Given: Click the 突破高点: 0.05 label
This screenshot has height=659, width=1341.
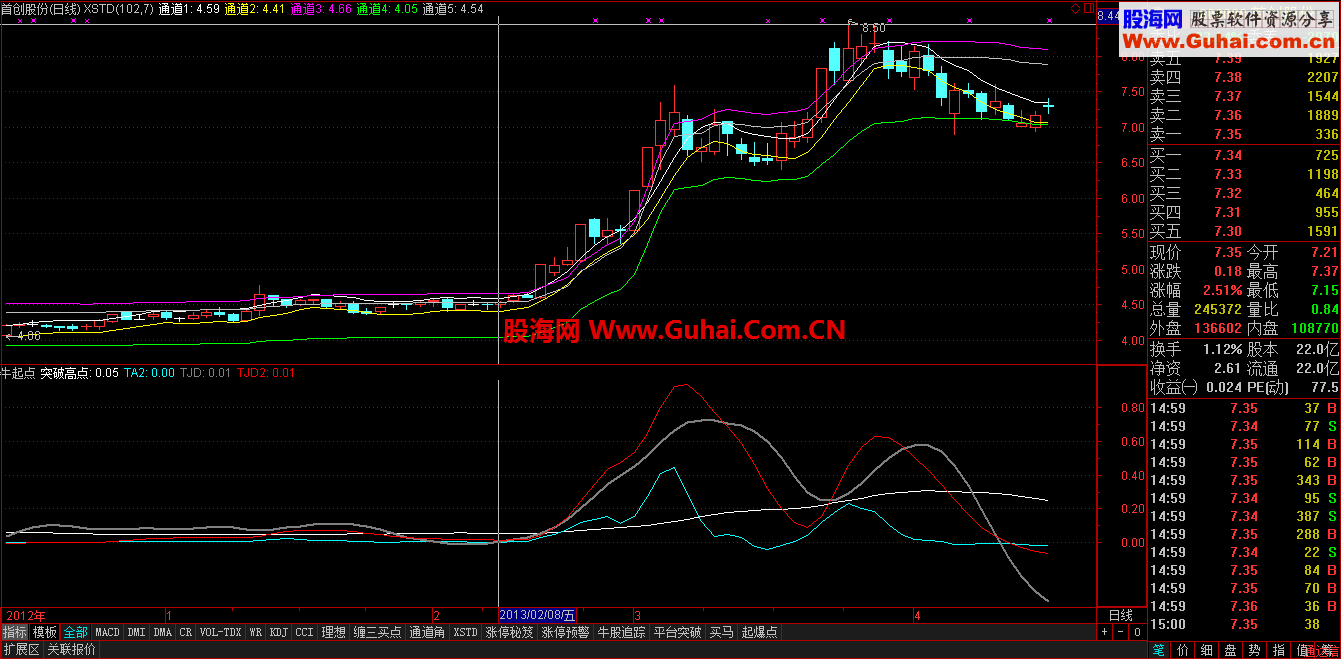Looking at the screenshot, I should point(79,373).
